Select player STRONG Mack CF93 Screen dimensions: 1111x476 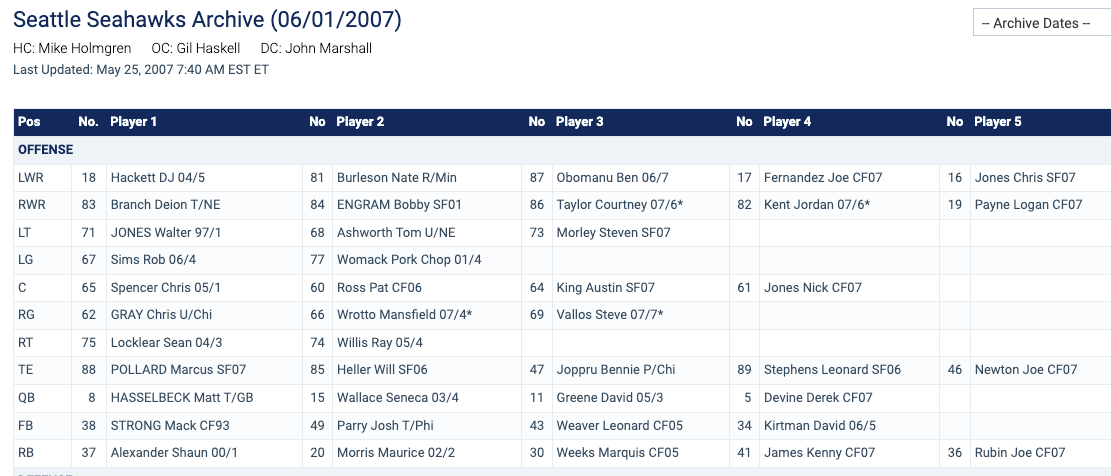170,426
